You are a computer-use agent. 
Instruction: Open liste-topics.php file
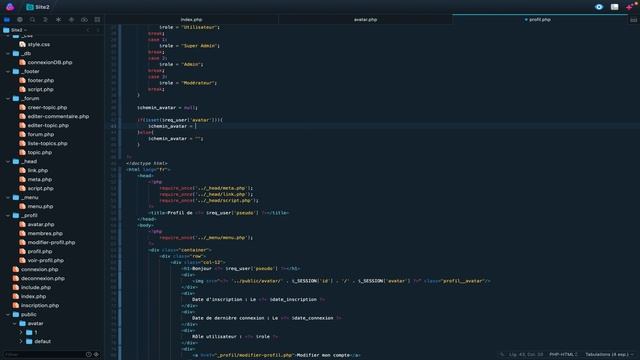point(47,143)
